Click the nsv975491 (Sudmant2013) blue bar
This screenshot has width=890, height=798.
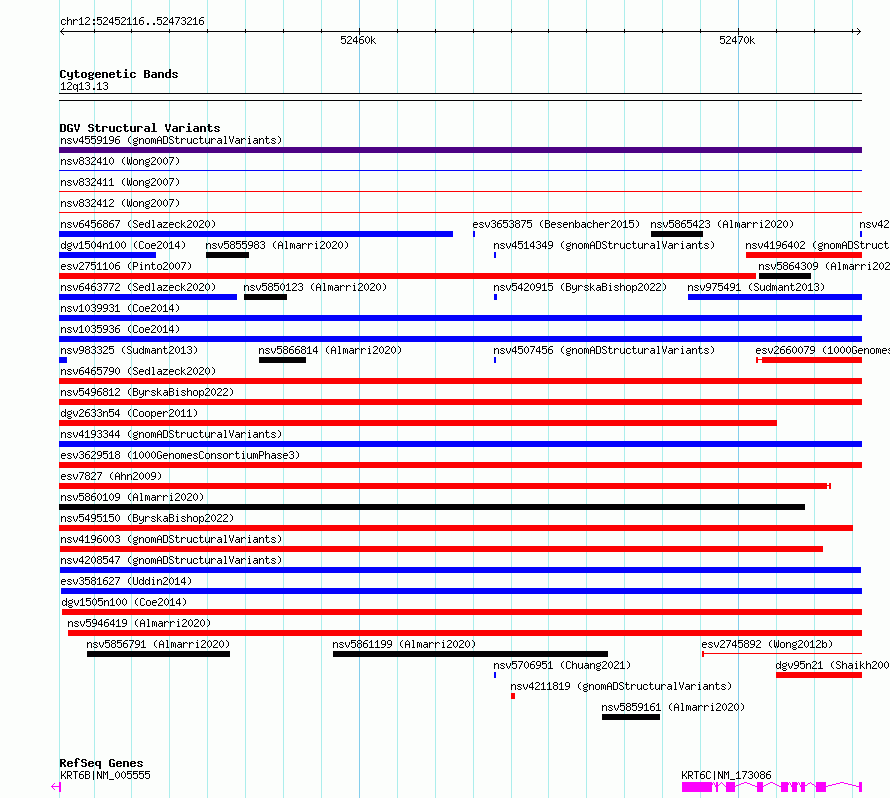coord(775,297)
